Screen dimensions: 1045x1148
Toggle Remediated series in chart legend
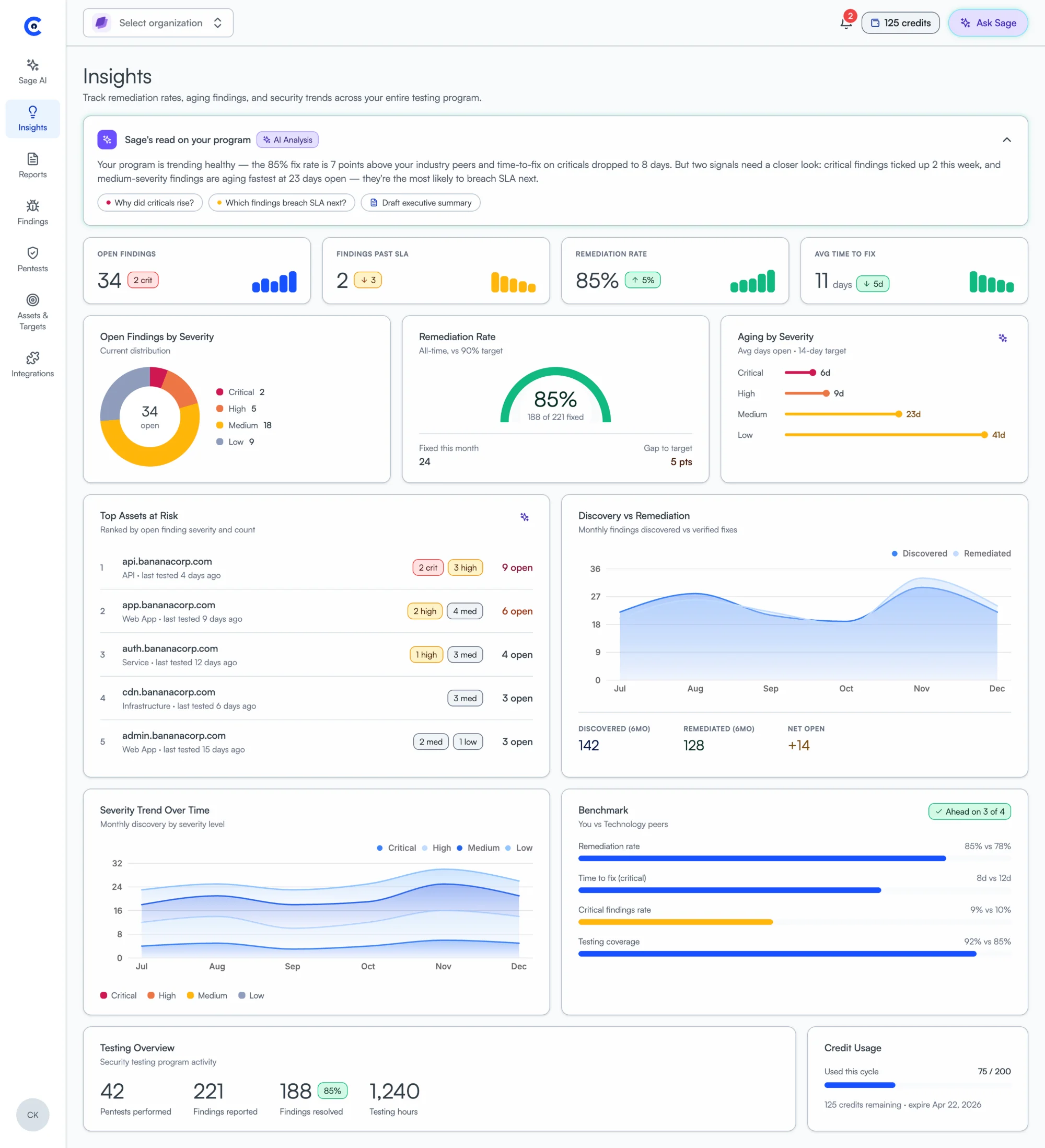click(982, 553)
